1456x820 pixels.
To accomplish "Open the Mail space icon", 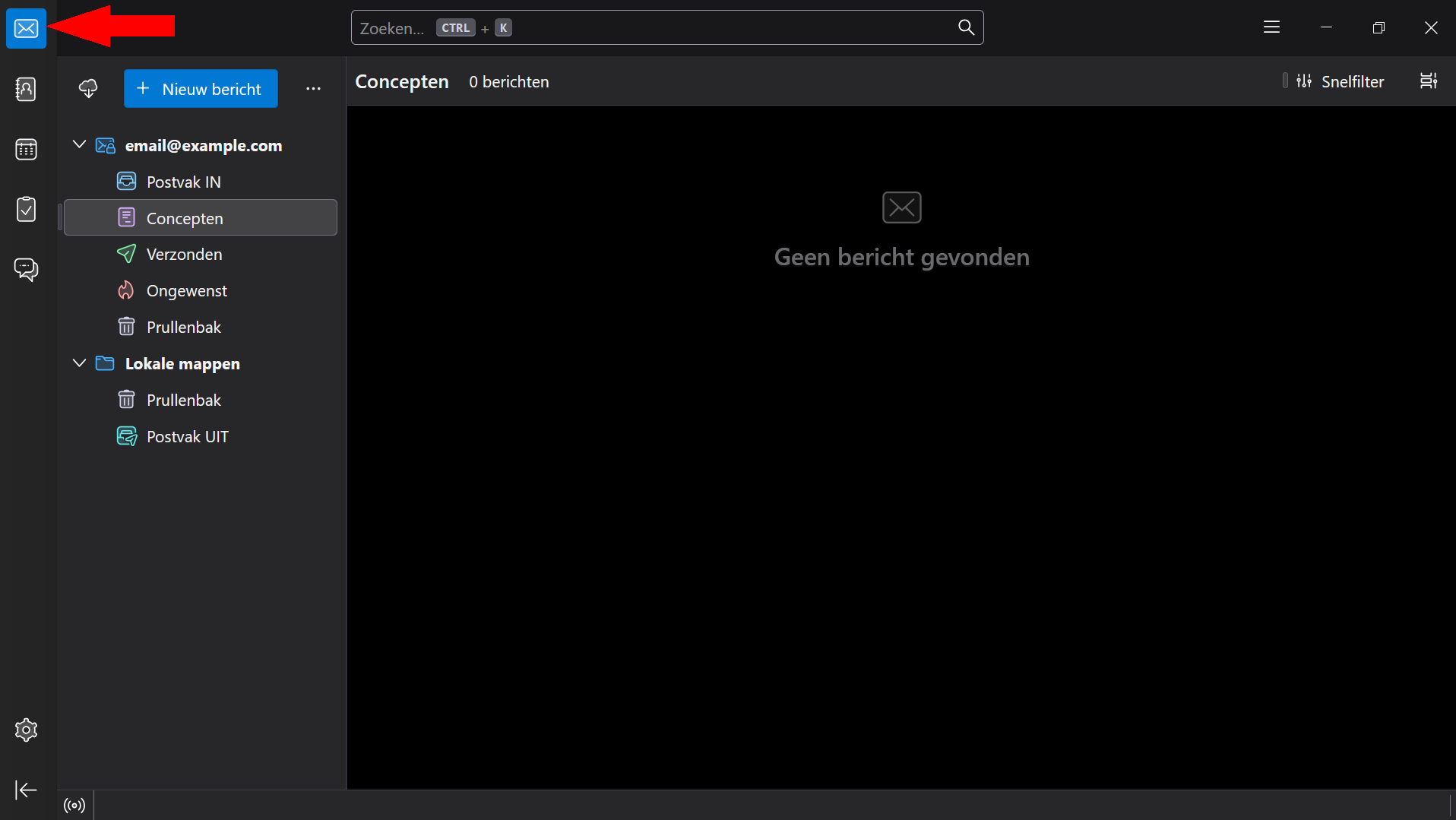I will point(26,29).
